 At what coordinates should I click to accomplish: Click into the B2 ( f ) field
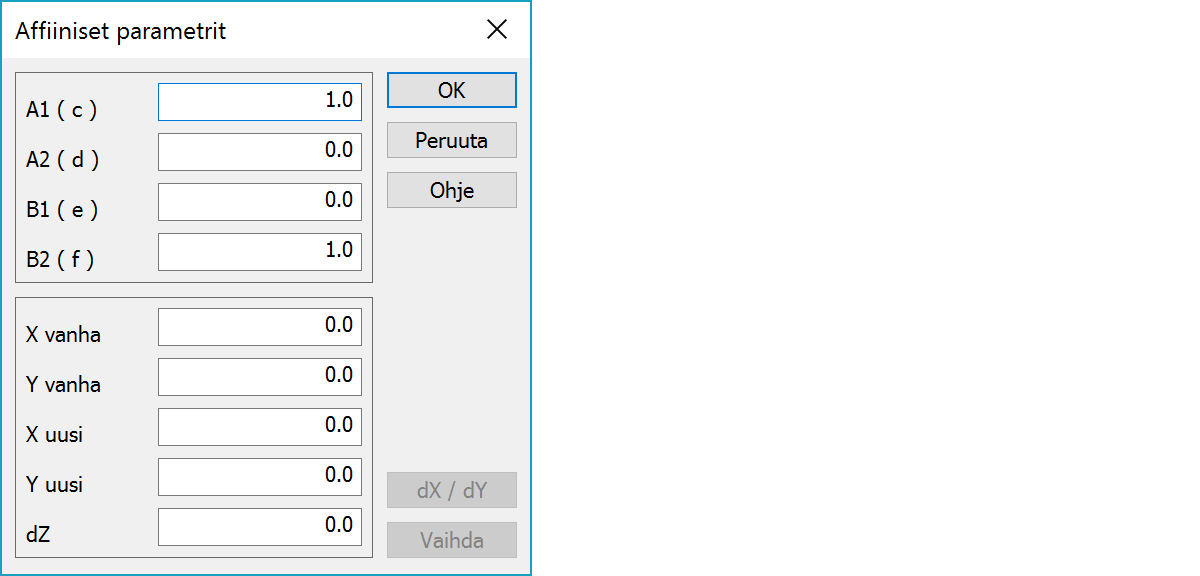260,251
